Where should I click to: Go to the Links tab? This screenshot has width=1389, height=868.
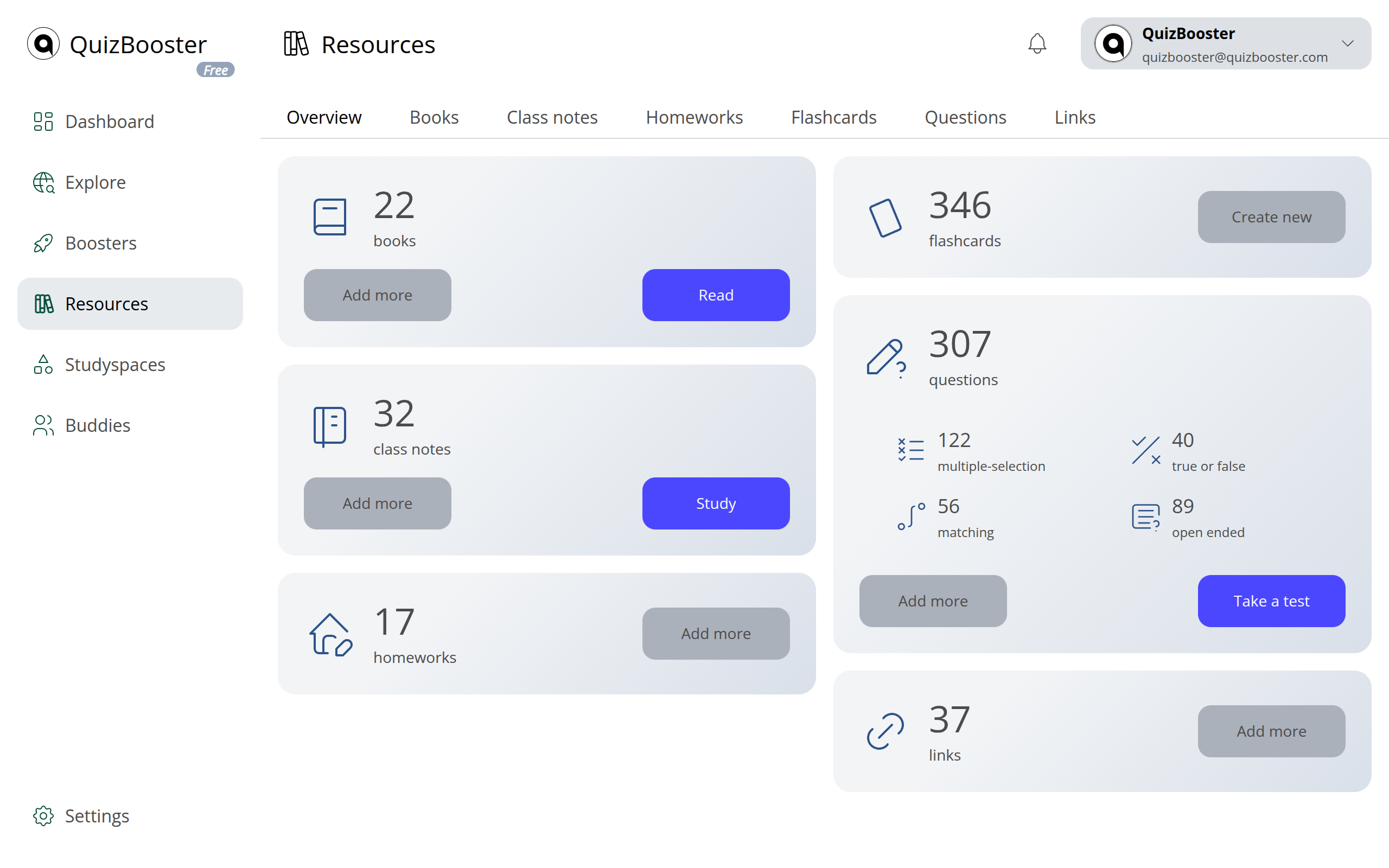coord(1075,117)
